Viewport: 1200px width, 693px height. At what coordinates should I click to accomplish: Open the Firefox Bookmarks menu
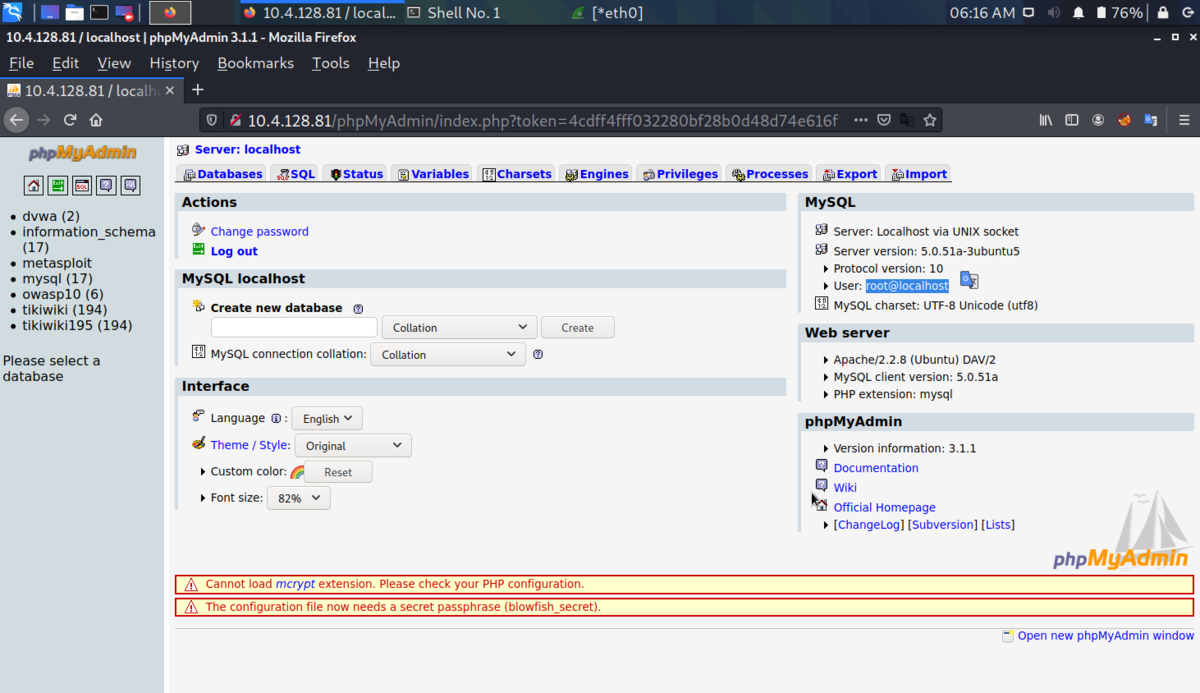[255, 63]
